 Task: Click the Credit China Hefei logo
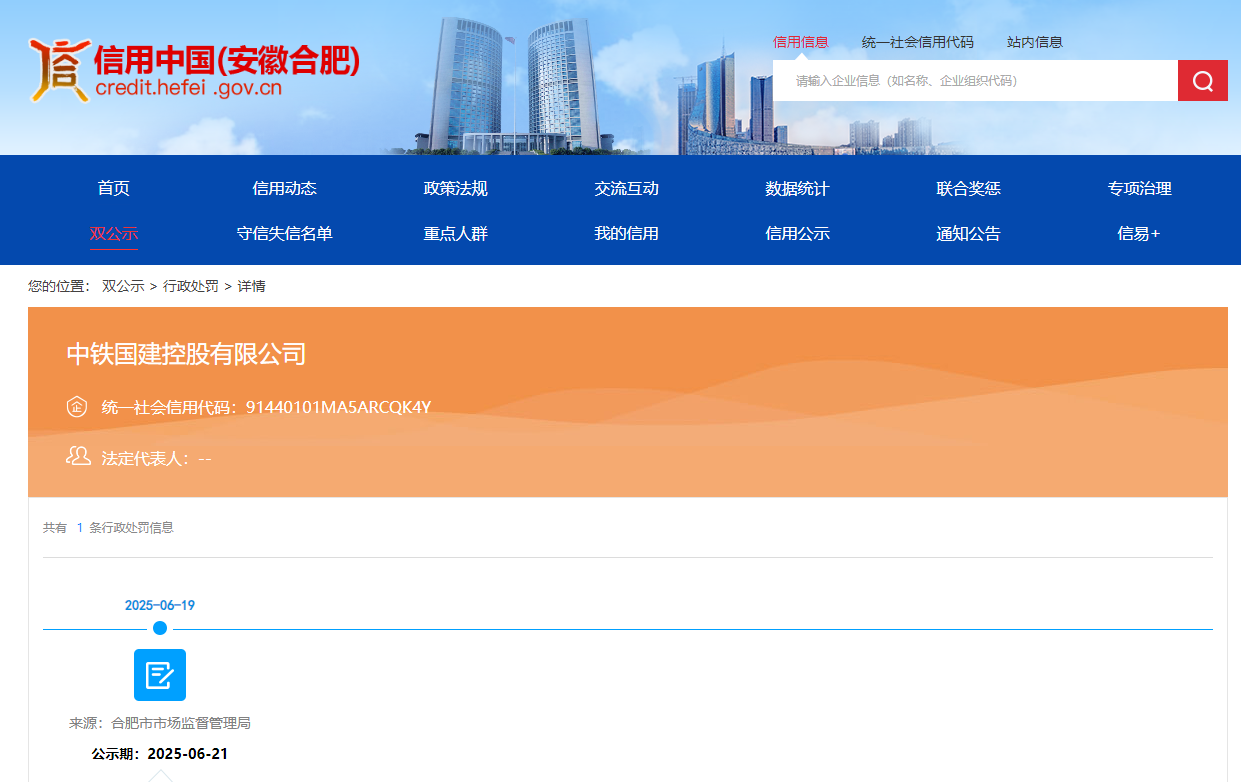click(194, 70)
